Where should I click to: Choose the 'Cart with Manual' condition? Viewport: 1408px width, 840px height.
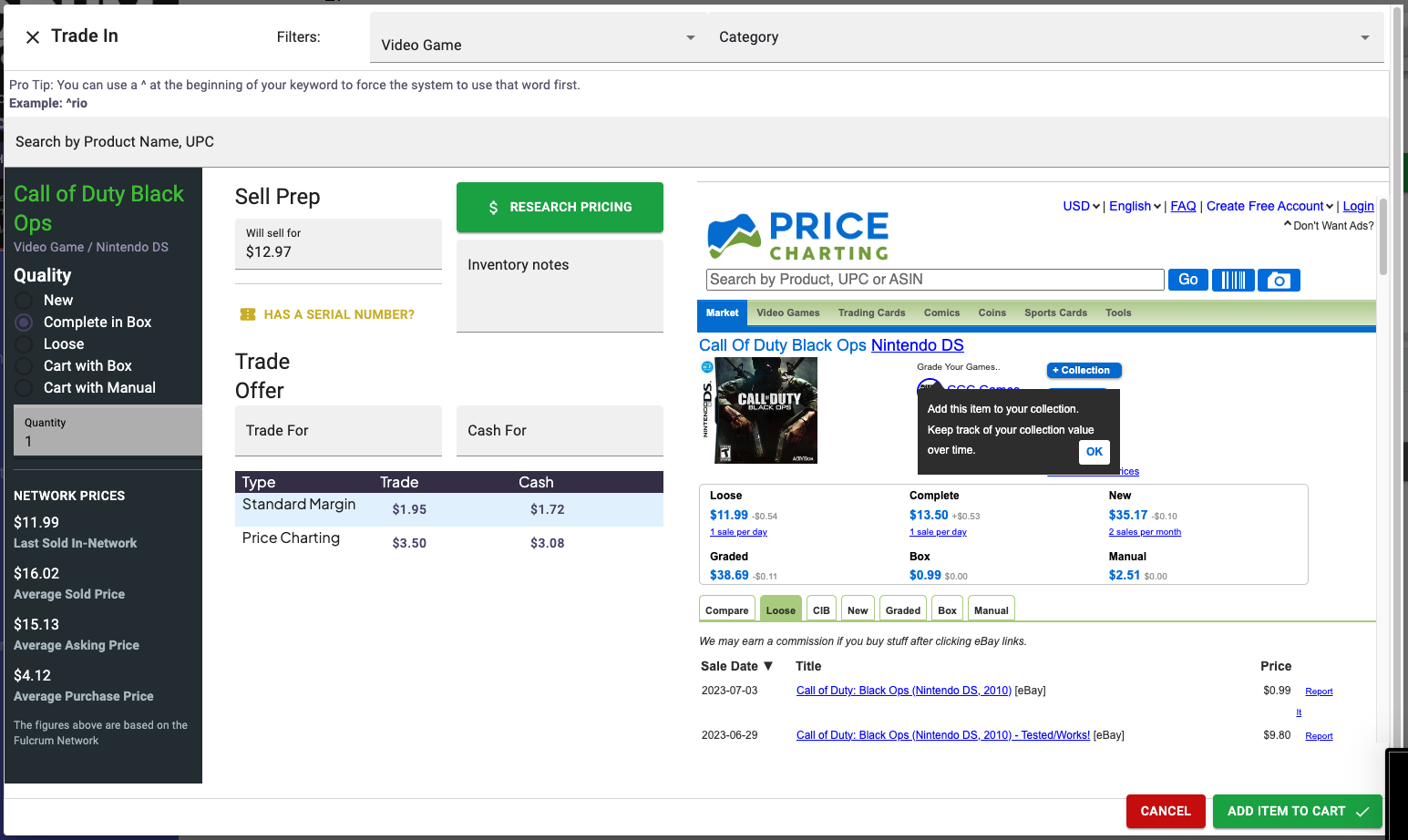pyautogui.click(x=25, y=387)
